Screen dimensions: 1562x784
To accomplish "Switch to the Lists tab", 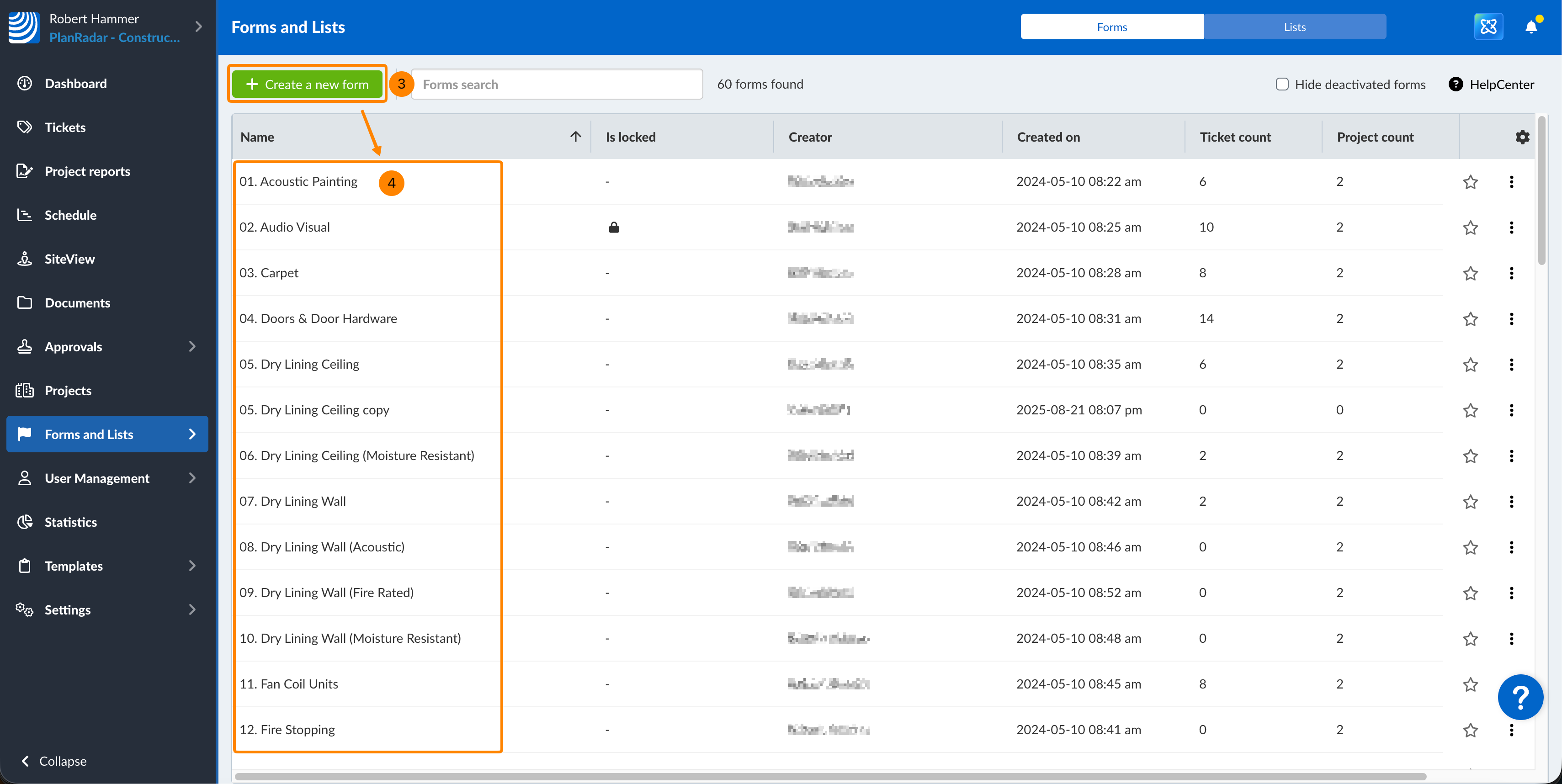I will 1294,26.
